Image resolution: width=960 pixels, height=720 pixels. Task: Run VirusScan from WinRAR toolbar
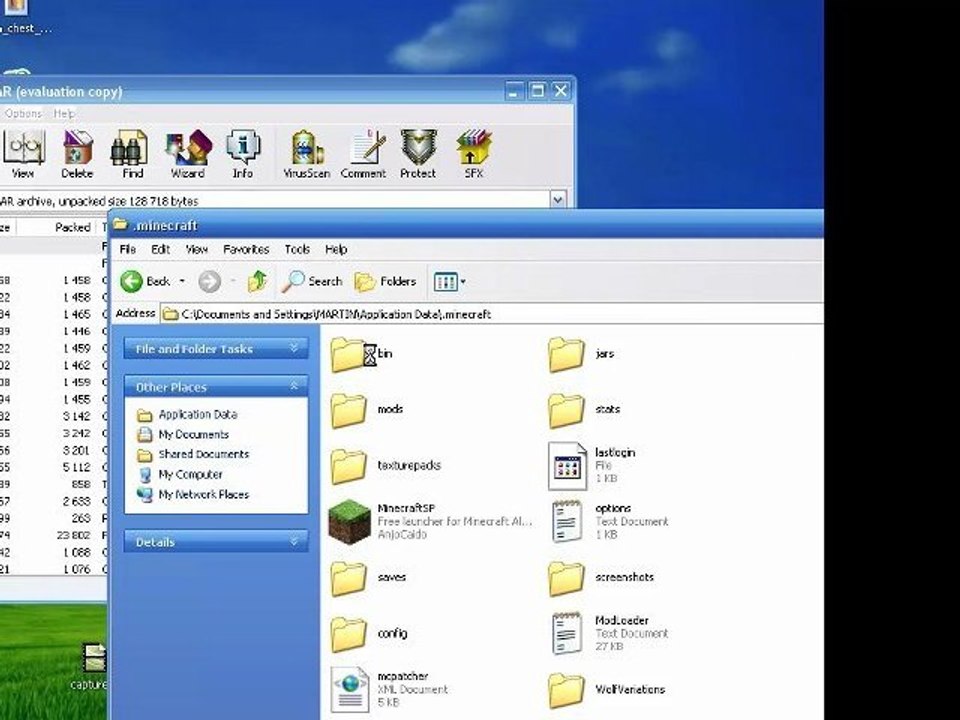tap(306, 154)
